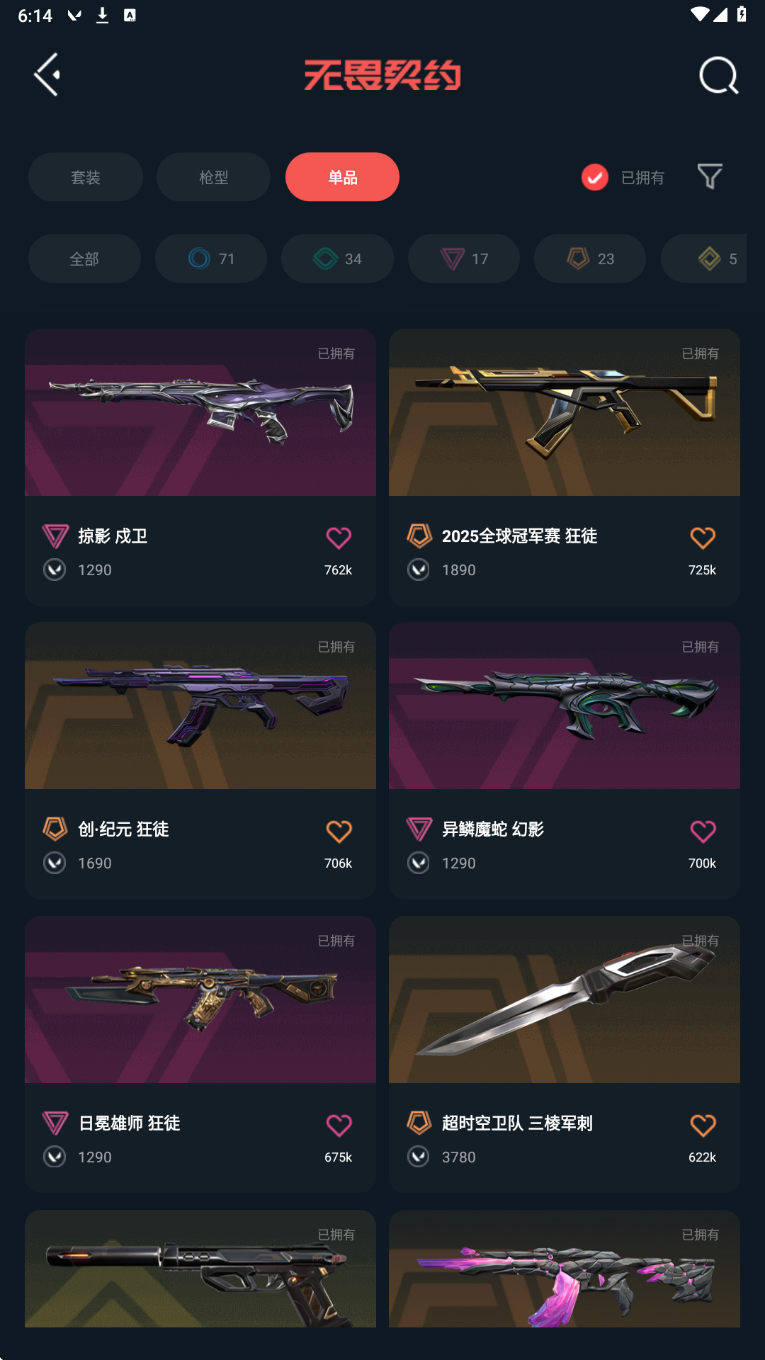Switch to the 枪型 tab

tap(214, 177)
